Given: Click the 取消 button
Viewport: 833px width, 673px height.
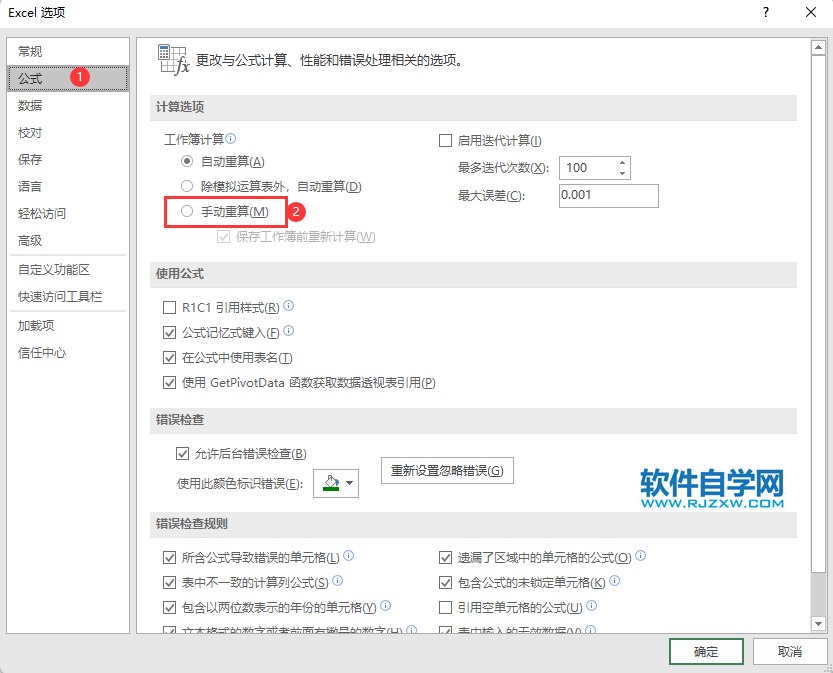Looking at the screenshot, I should pyautogui.click(x=790, y=652).
